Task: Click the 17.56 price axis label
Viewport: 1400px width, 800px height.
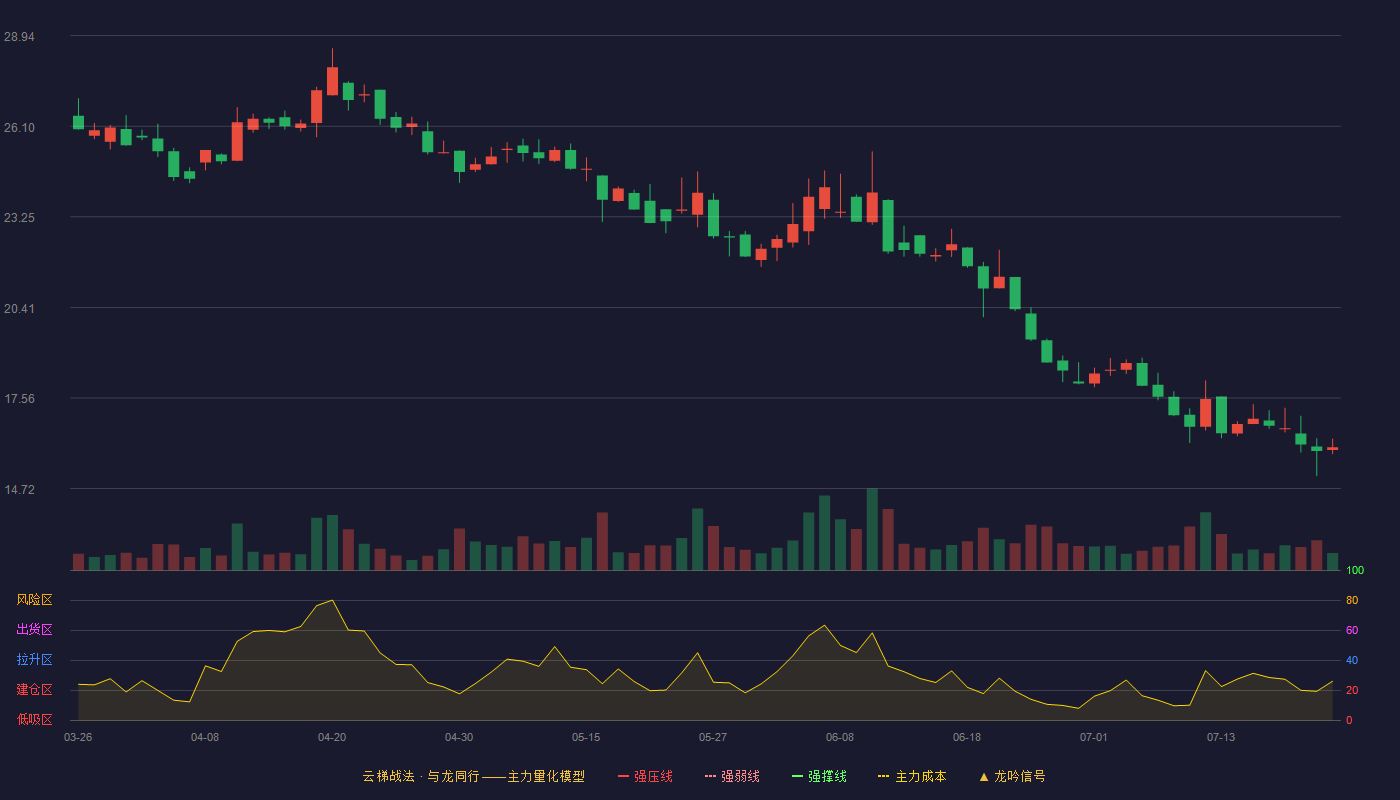Action: pos(19,399)
